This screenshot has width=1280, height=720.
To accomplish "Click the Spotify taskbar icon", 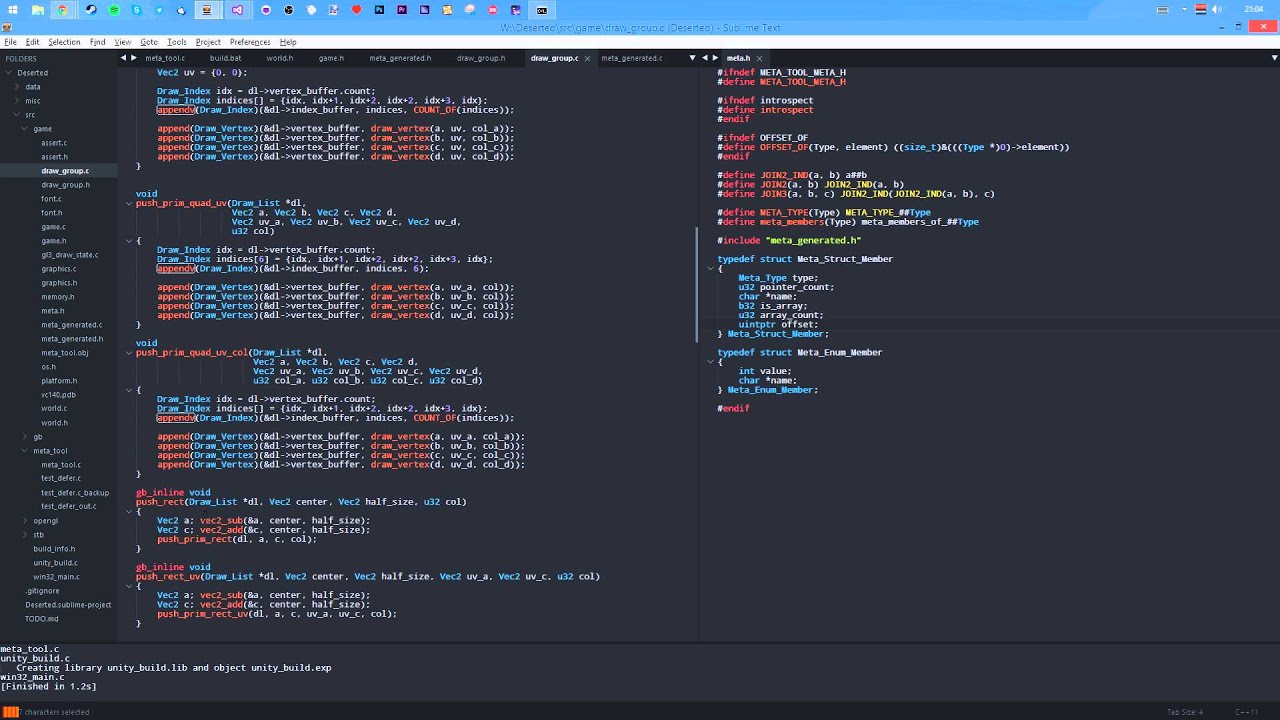I will click(x=113, y=10).
